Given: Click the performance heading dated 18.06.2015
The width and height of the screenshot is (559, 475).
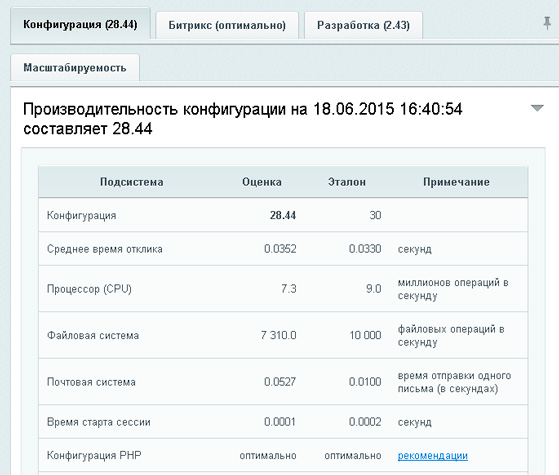Looking at the screenshot, I should pos(242,119).
